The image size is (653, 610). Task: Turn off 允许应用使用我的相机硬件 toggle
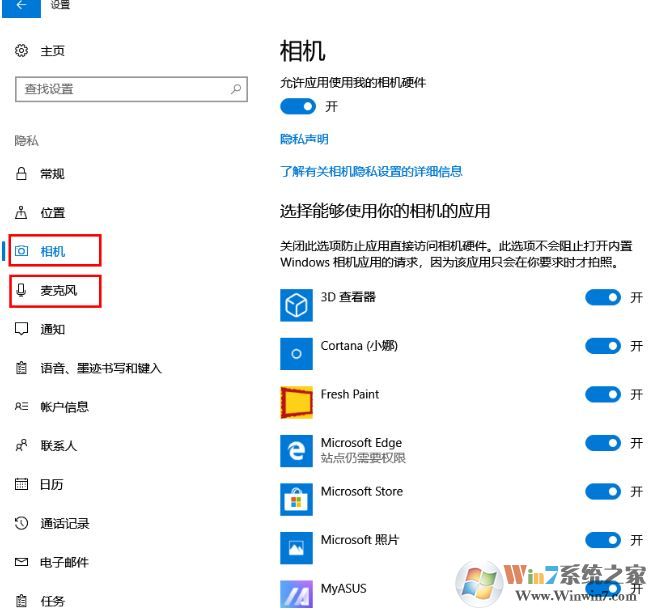(x=298, y=107)
